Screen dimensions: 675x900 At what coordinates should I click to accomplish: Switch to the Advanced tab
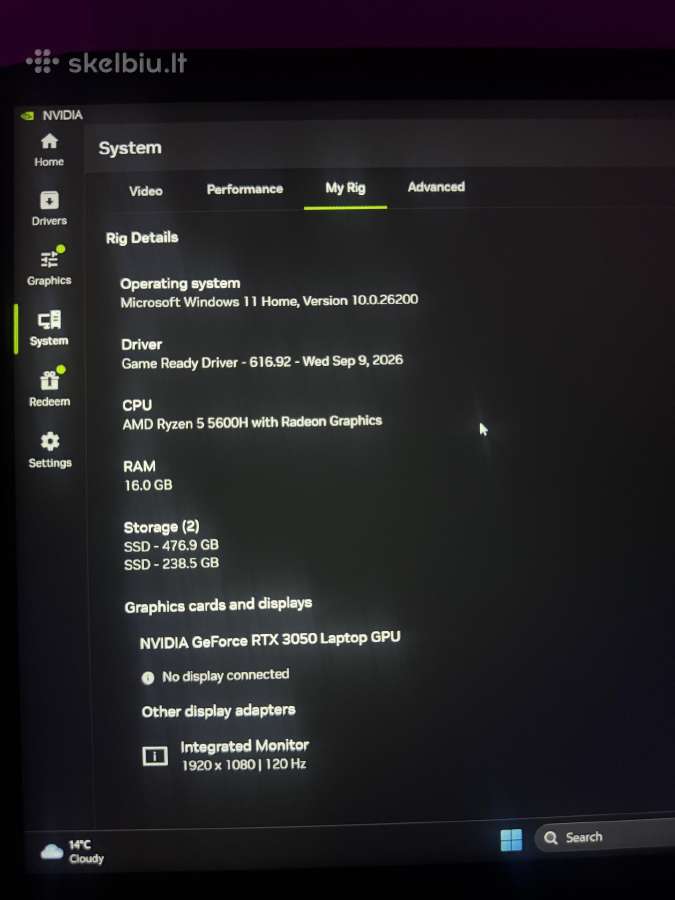click(436, 187)
